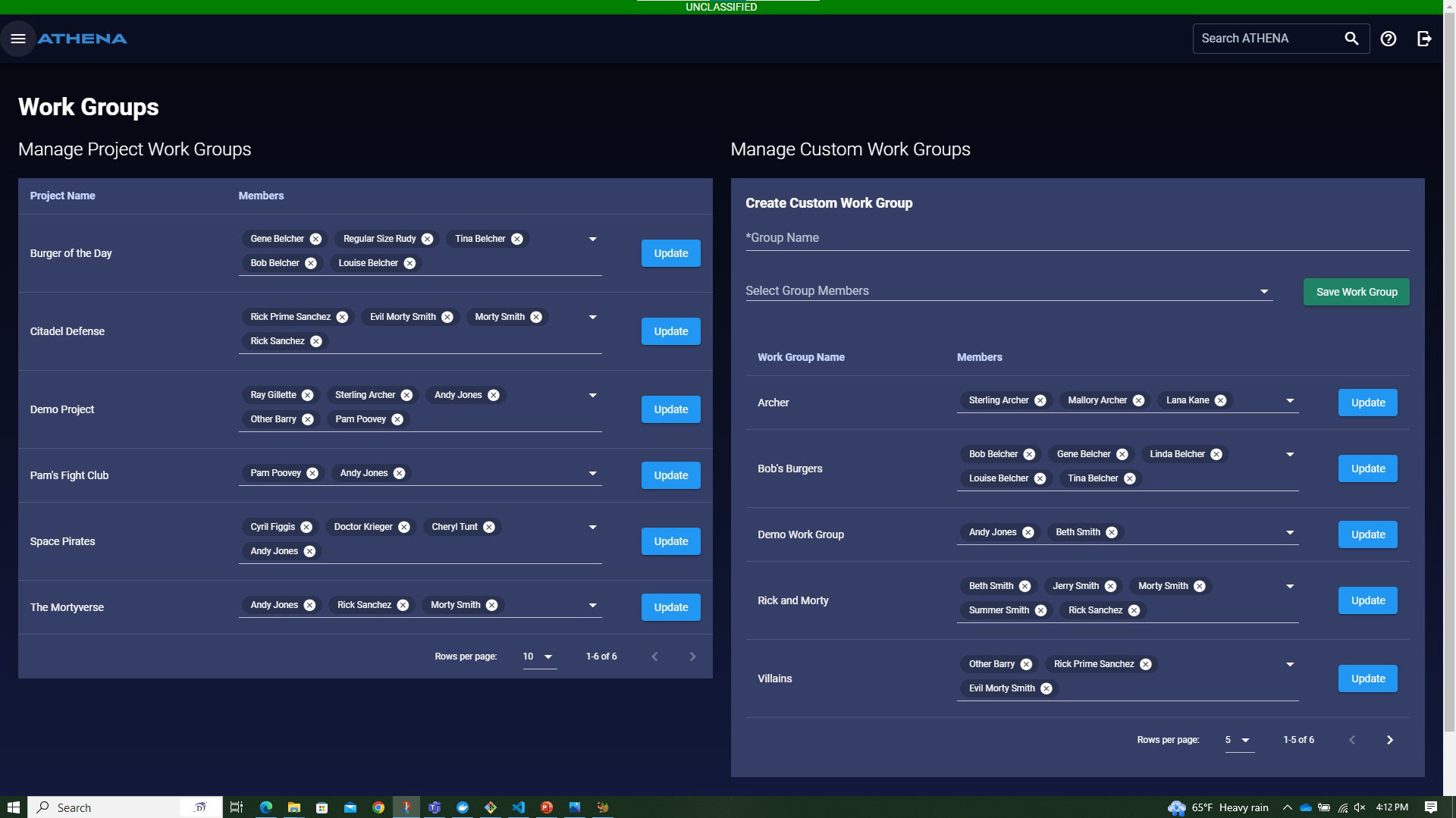Remove Bob Belcher from Burger of the Day
This screenshot has height=818, width=1456.
pyautogui.click(x=310, y=263)
